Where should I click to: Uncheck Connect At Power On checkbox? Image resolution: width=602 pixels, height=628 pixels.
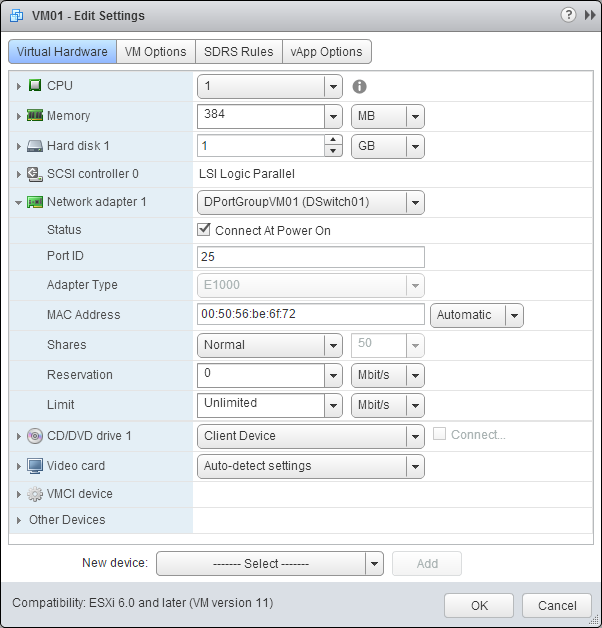pyautogui.click(x=206, y=230)
